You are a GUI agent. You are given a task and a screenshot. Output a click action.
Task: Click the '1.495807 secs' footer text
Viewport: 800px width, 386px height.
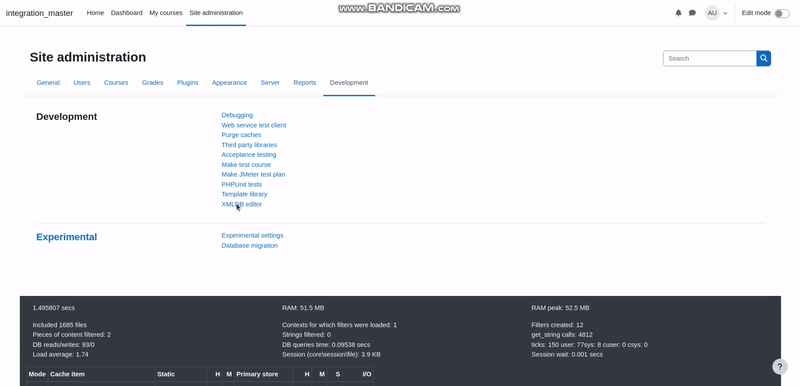pyautogui.click(x=54, y=308)
